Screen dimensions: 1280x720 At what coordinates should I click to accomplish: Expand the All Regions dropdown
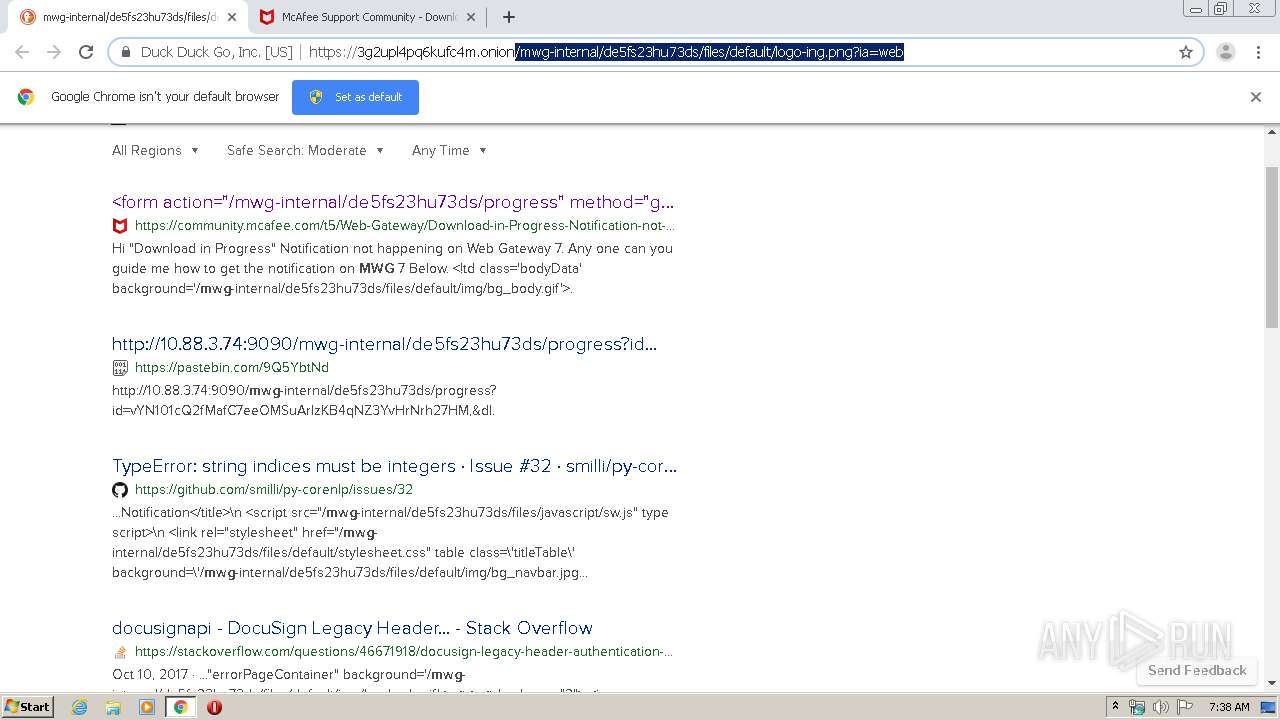coord(155,150)
